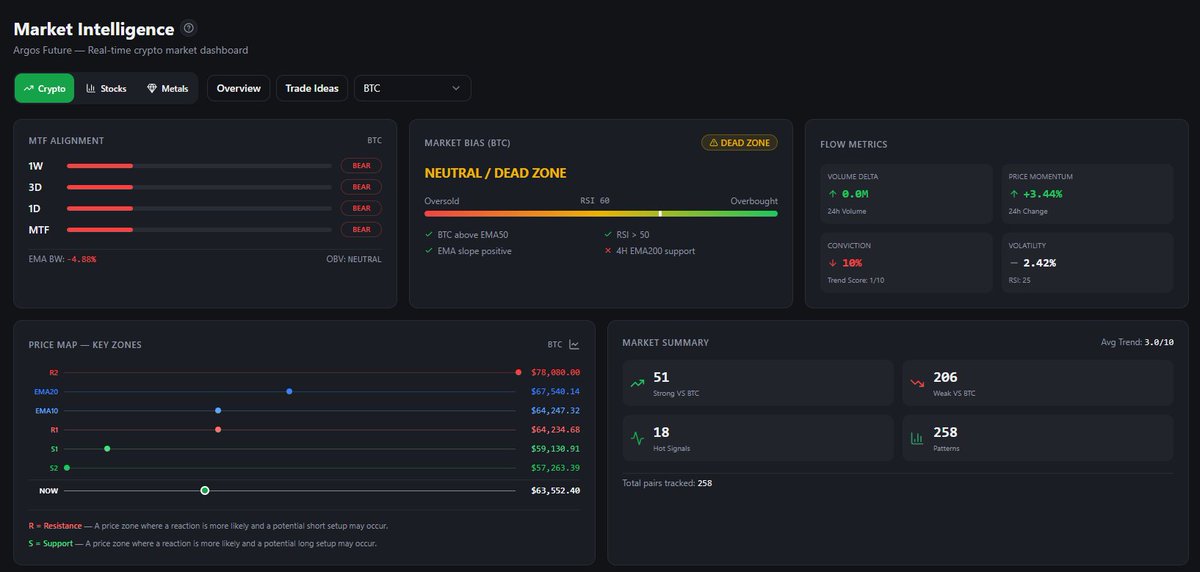Open the Trade Ideas view

(312, 88)
